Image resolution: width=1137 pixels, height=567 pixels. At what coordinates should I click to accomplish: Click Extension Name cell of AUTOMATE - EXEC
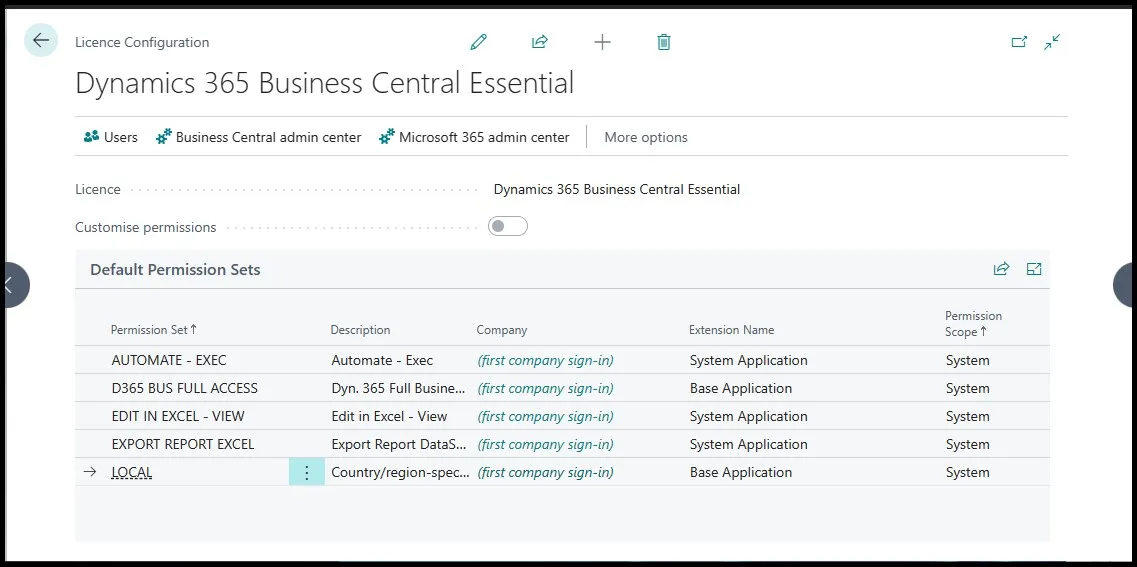[748, 360]
